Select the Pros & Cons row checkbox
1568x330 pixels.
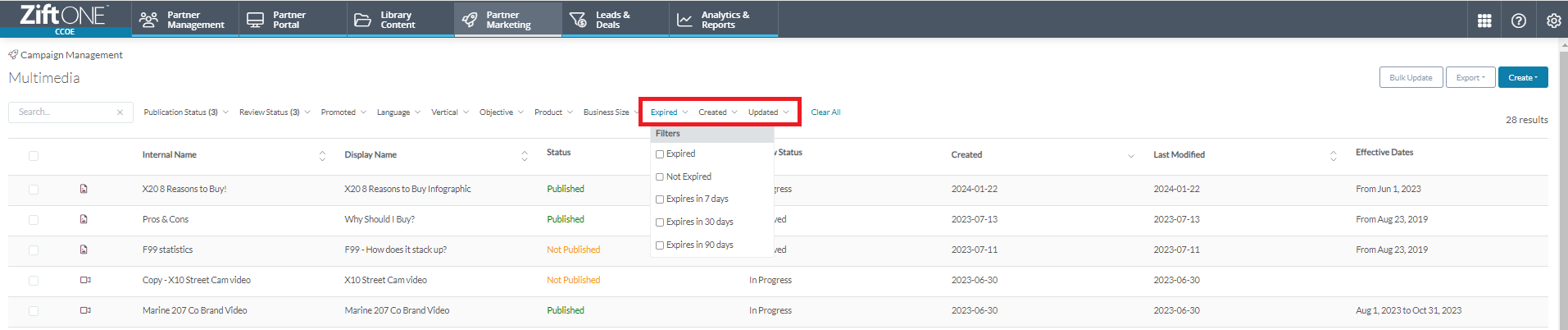34,220
